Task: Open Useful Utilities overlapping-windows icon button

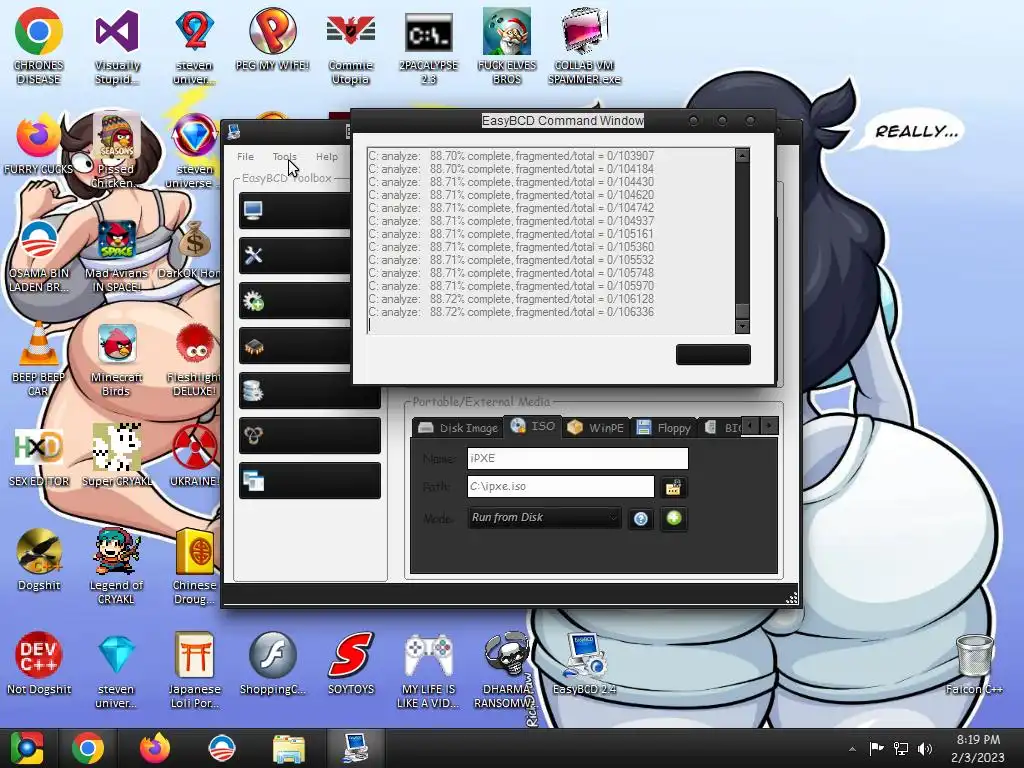Action: point(310,481)
